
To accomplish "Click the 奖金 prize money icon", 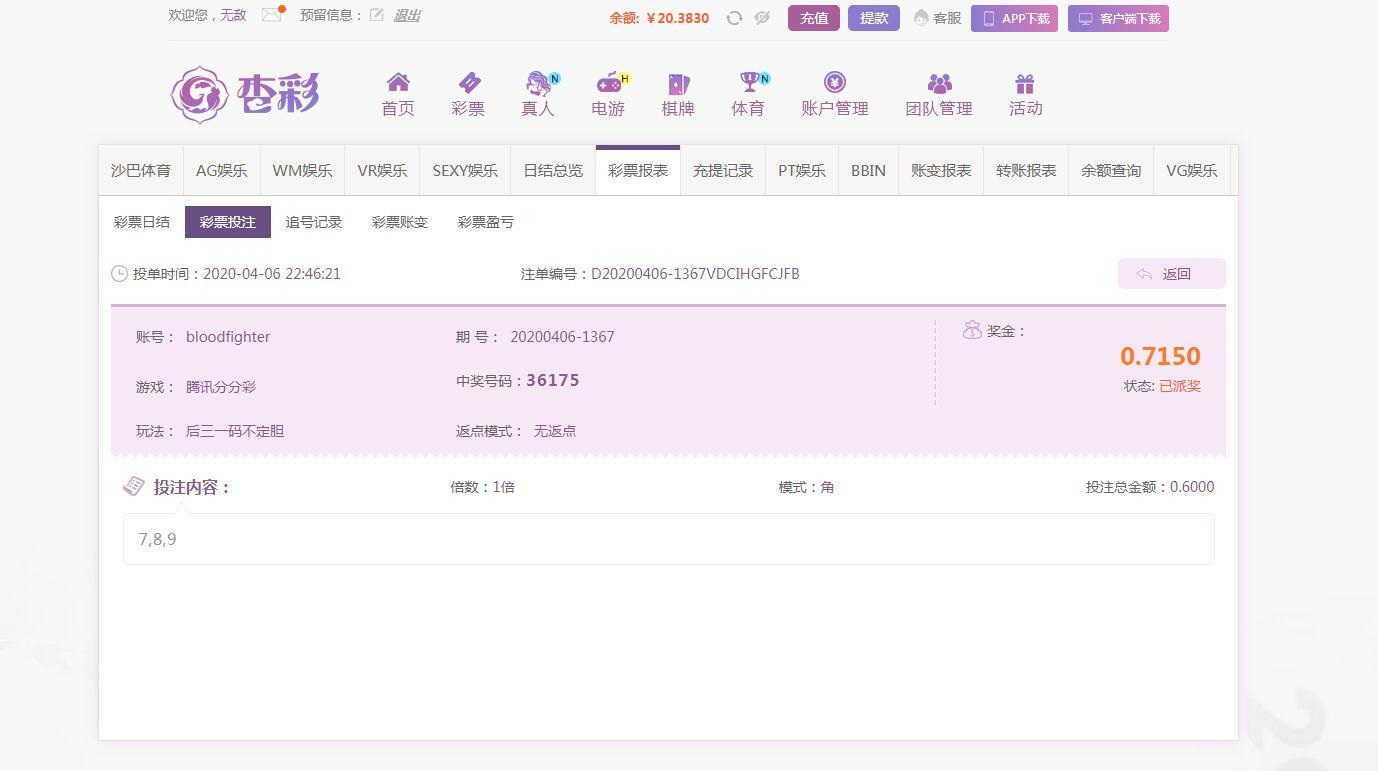I will click(972, 330).
